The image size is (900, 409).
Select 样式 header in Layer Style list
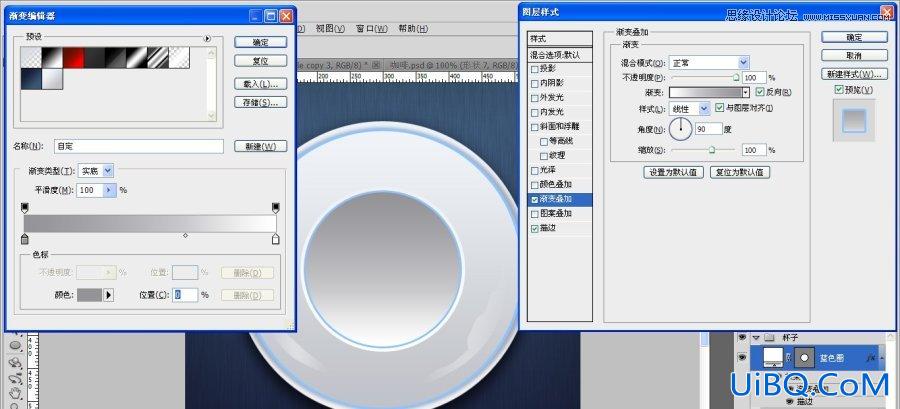tap(560, 38)
